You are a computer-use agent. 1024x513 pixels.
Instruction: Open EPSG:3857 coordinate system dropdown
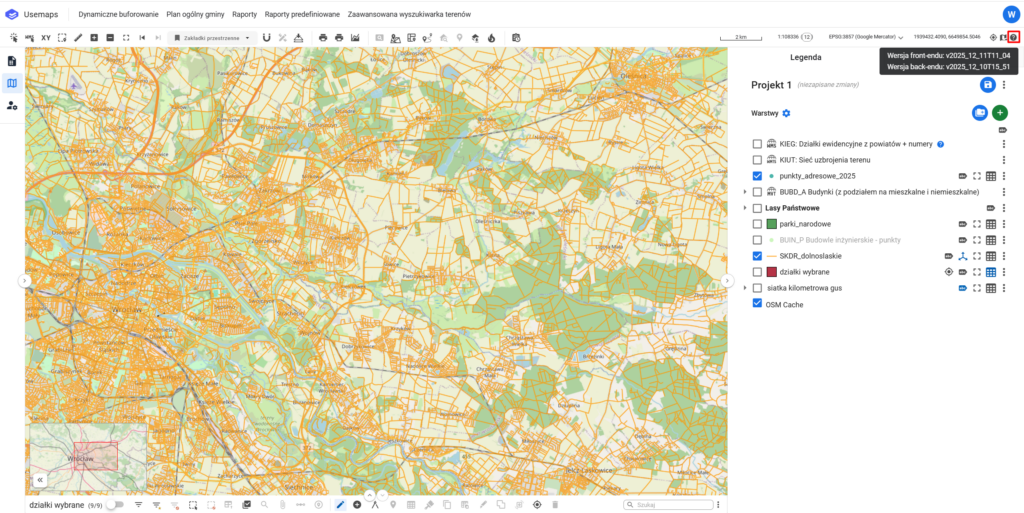pos(865,38)
